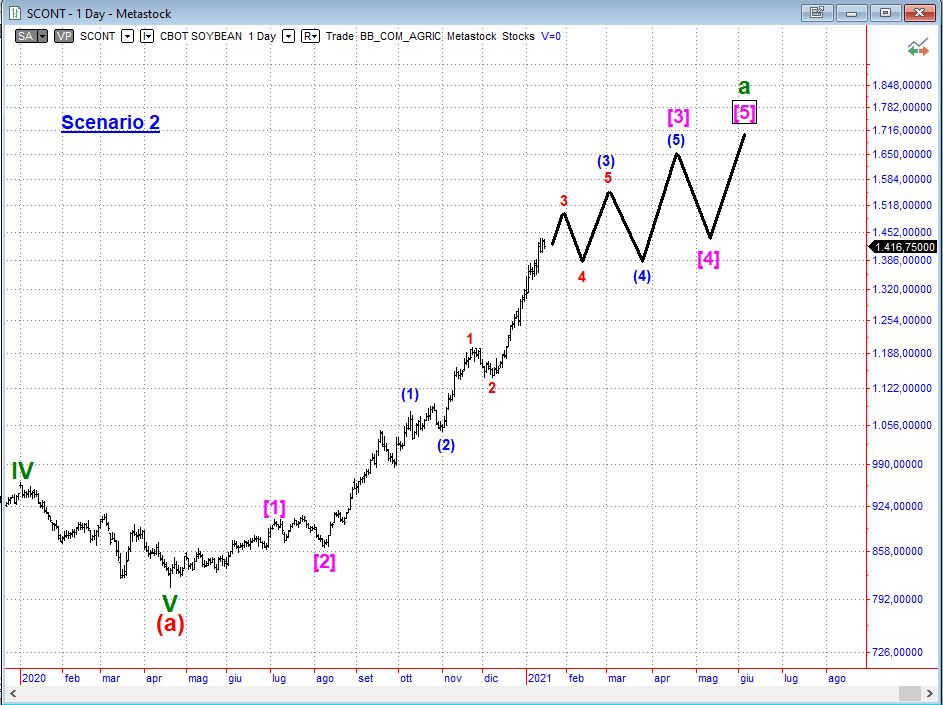Click the horizontal scrollbar thumb
The image size is (943, 705).
[x=908, y=693]
